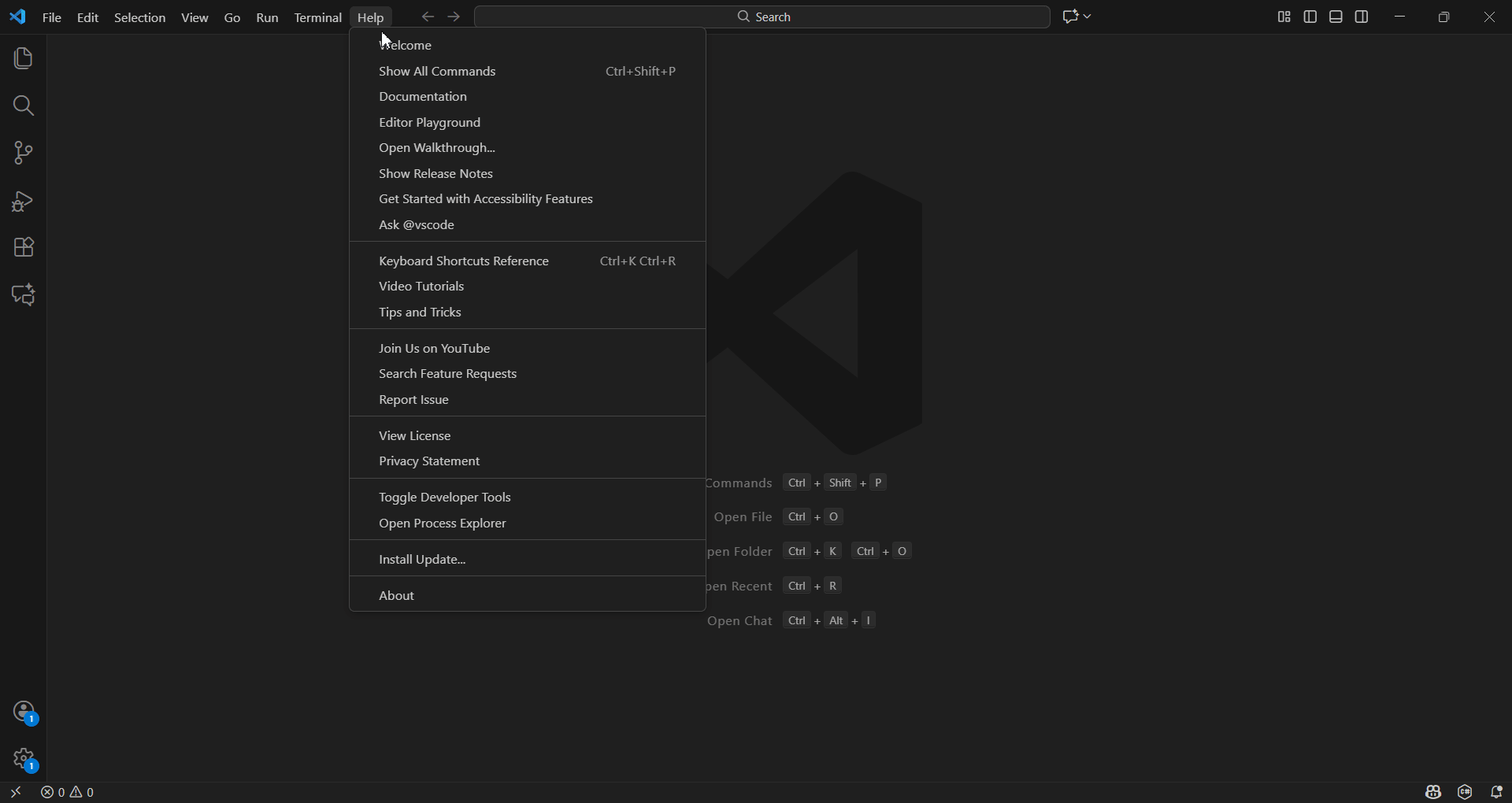The height and width of the screenshot is (803, 1512).
Task: Toggle the Primary Side Bar visibility
Action: click(x=1310, y=16)
